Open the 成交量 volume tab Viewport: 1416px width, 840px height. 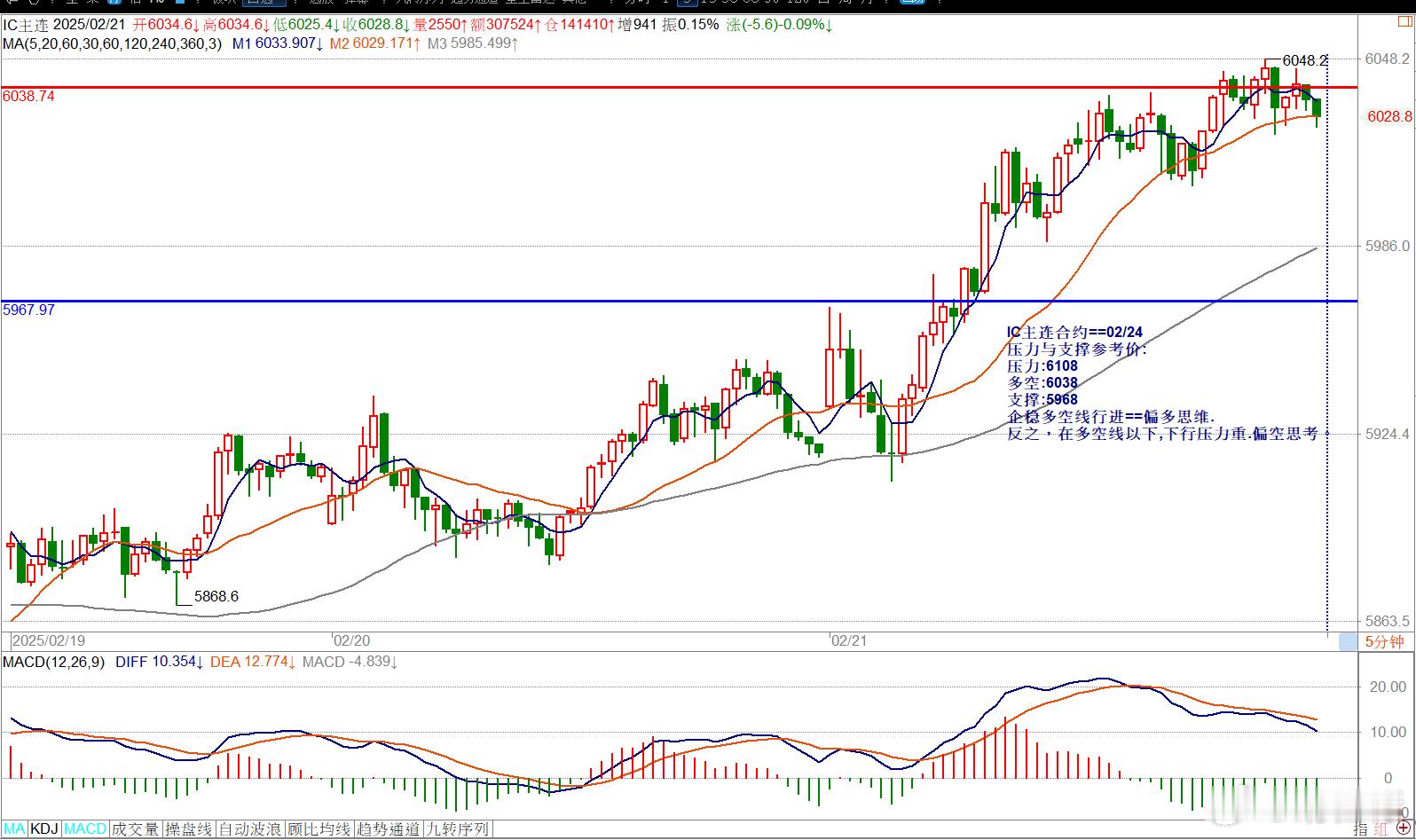point(135,829)
